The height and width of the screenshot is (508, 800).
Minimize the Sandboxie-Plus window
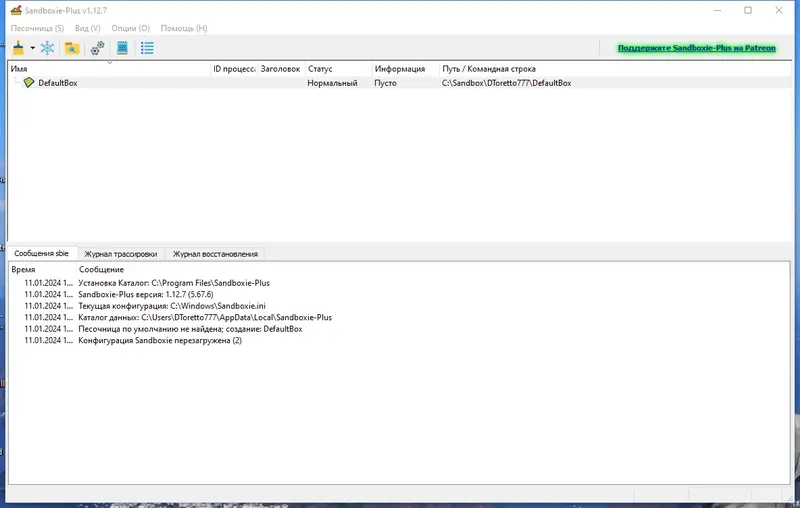click(x=717, y=10)
